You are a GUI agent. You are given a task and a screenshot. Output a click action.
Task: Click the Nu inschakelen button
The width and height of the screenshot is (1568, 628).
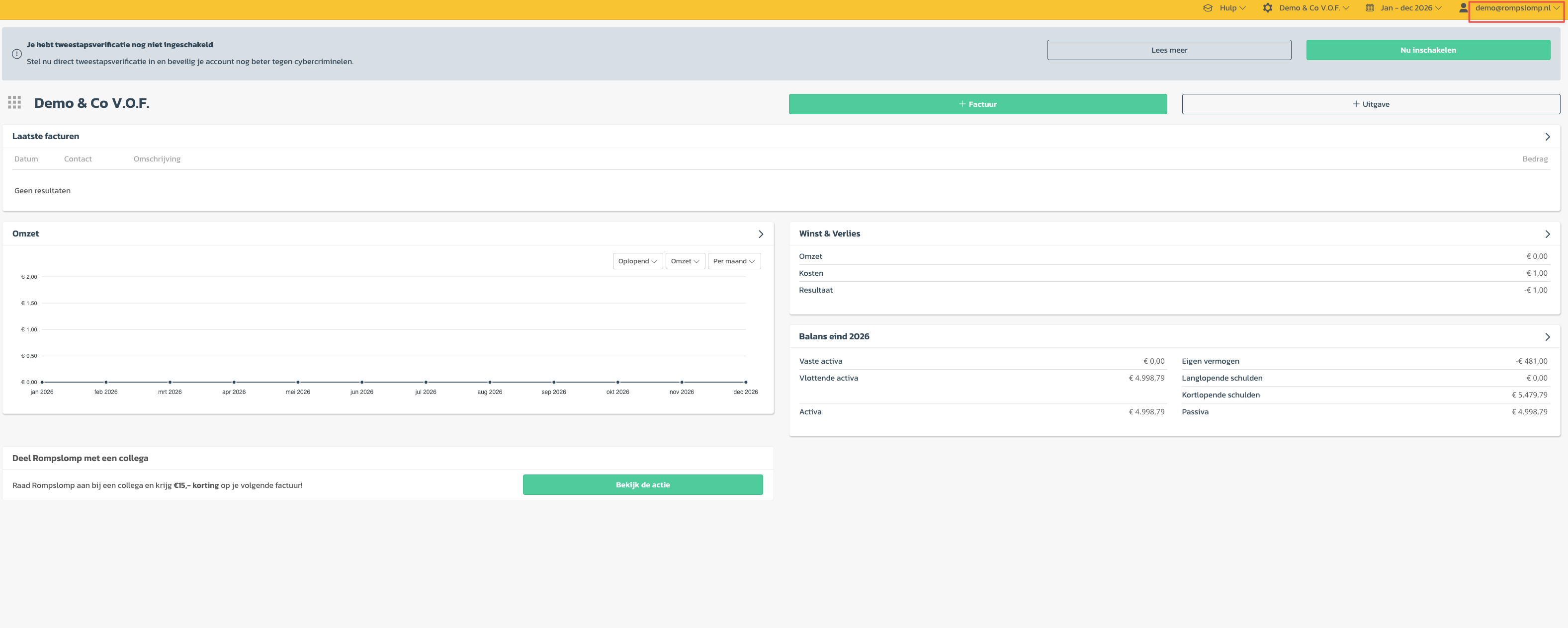click(1427, 50)
